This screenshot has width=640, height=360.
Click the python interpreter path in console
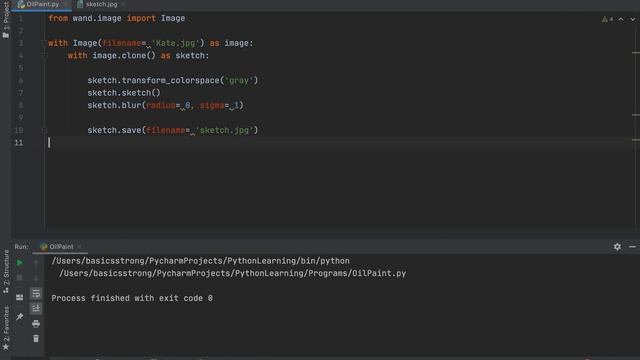point(200,261)
